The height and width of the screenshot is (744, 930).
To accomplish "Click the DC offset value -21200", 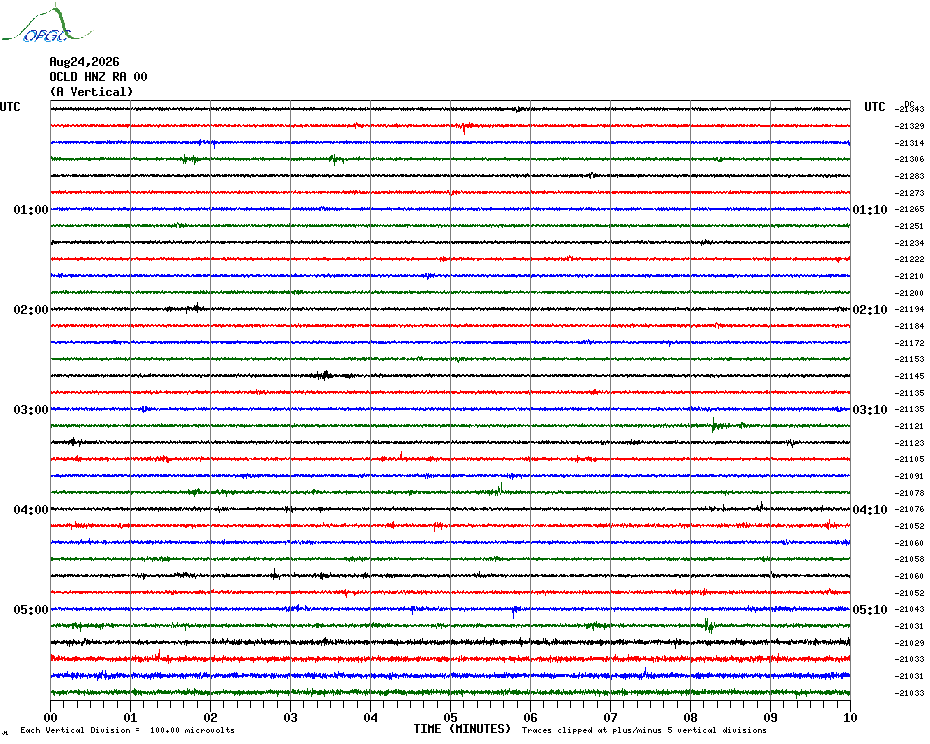I will click(x=910, y=293).
